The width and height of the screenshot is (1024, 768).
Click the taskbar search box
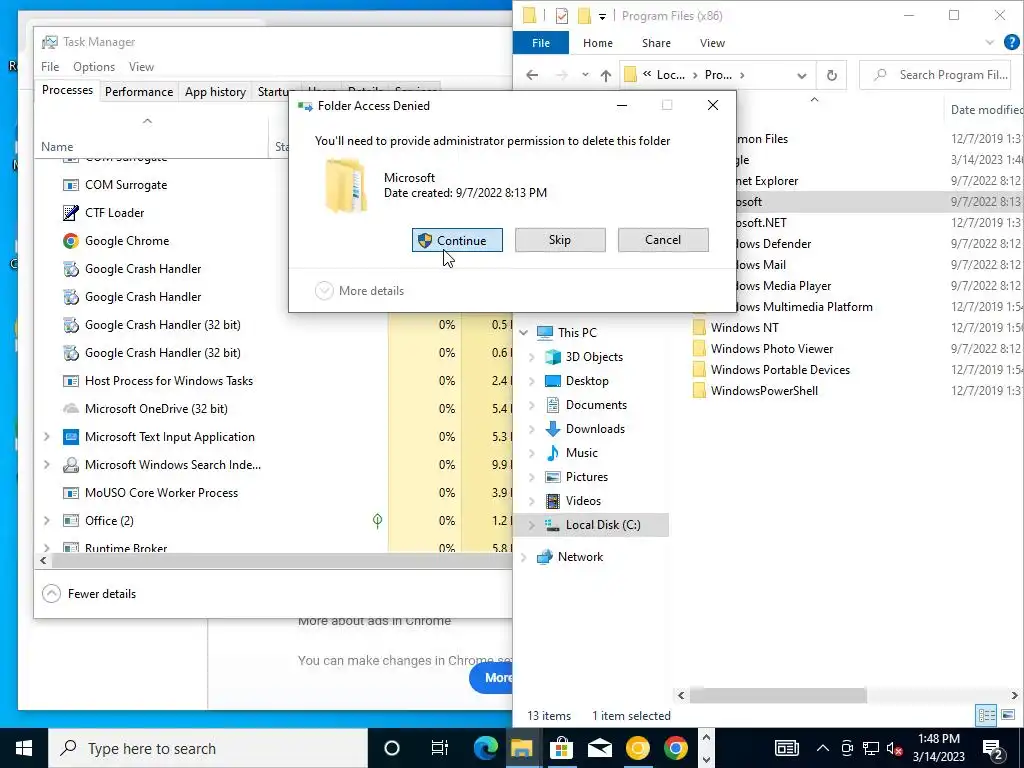(208, 748)
